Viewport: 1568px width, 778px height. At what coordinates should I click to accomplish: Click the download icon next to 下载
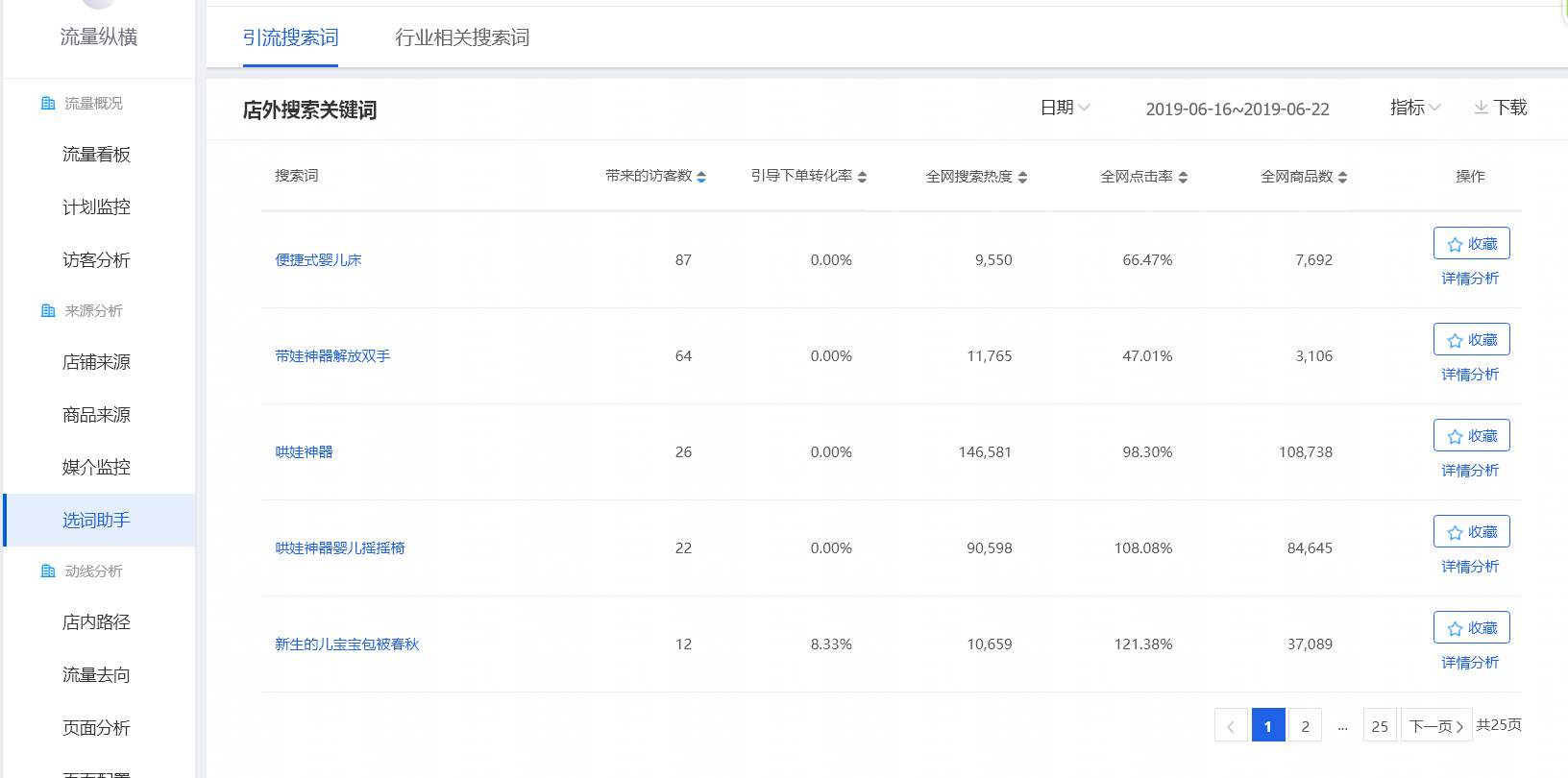[x=1481, y=108]
